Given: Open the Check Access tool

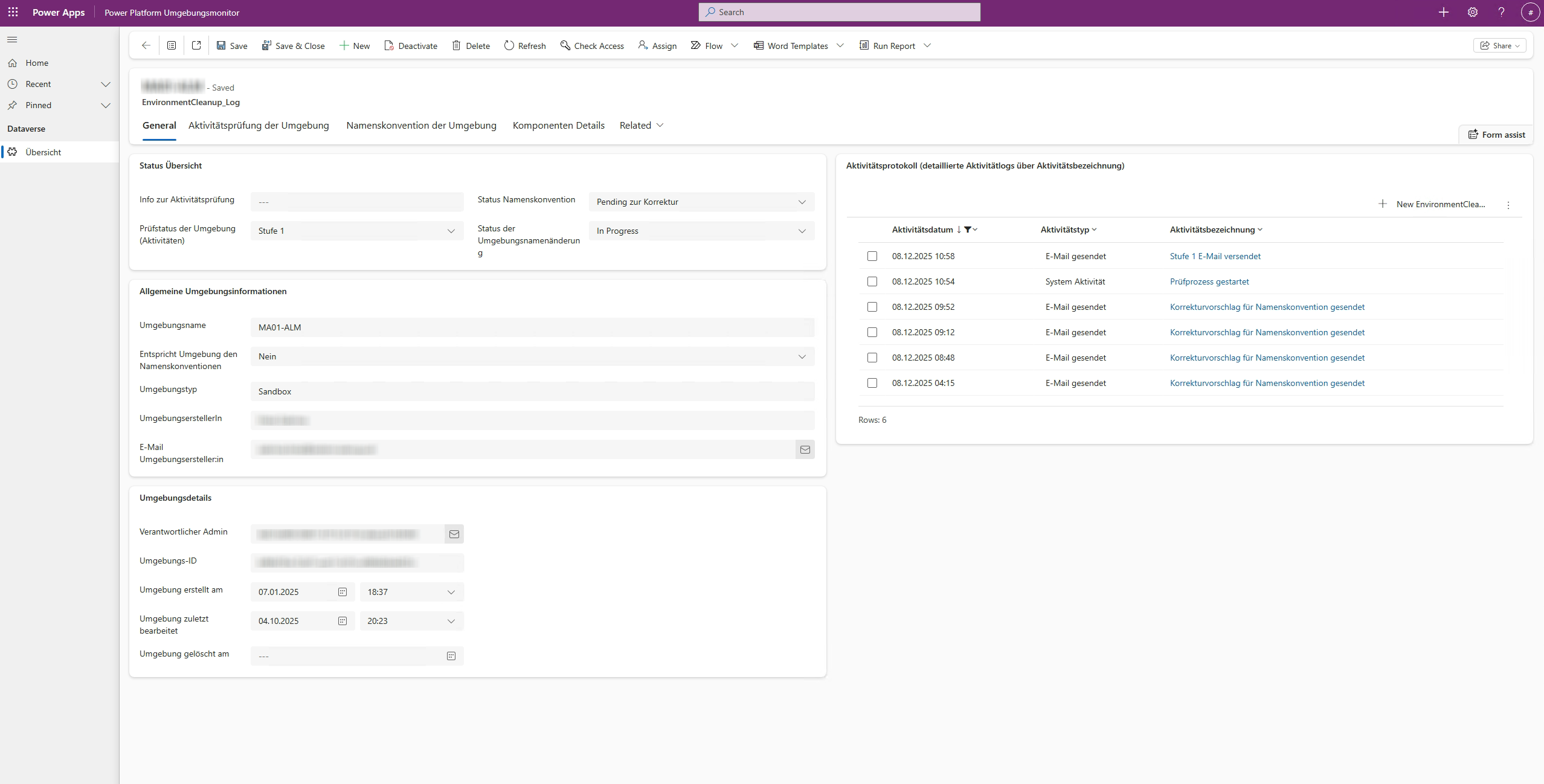Looking at the screenshot, I should 591,45.
